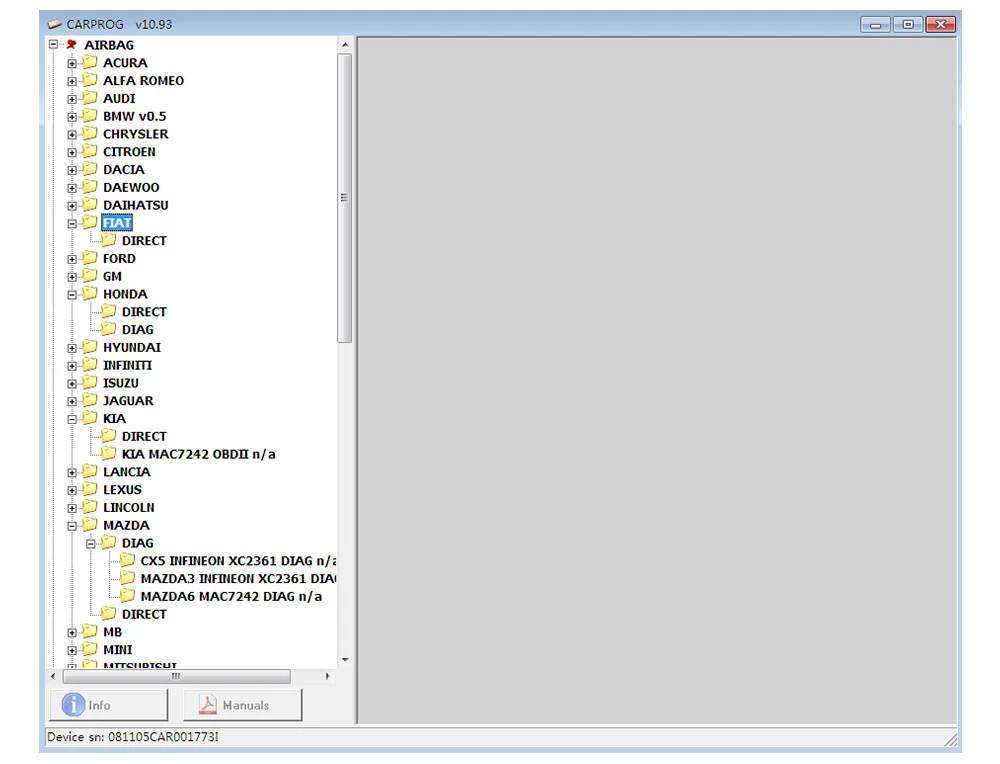Select the FORD tree label

pos(119,259)
